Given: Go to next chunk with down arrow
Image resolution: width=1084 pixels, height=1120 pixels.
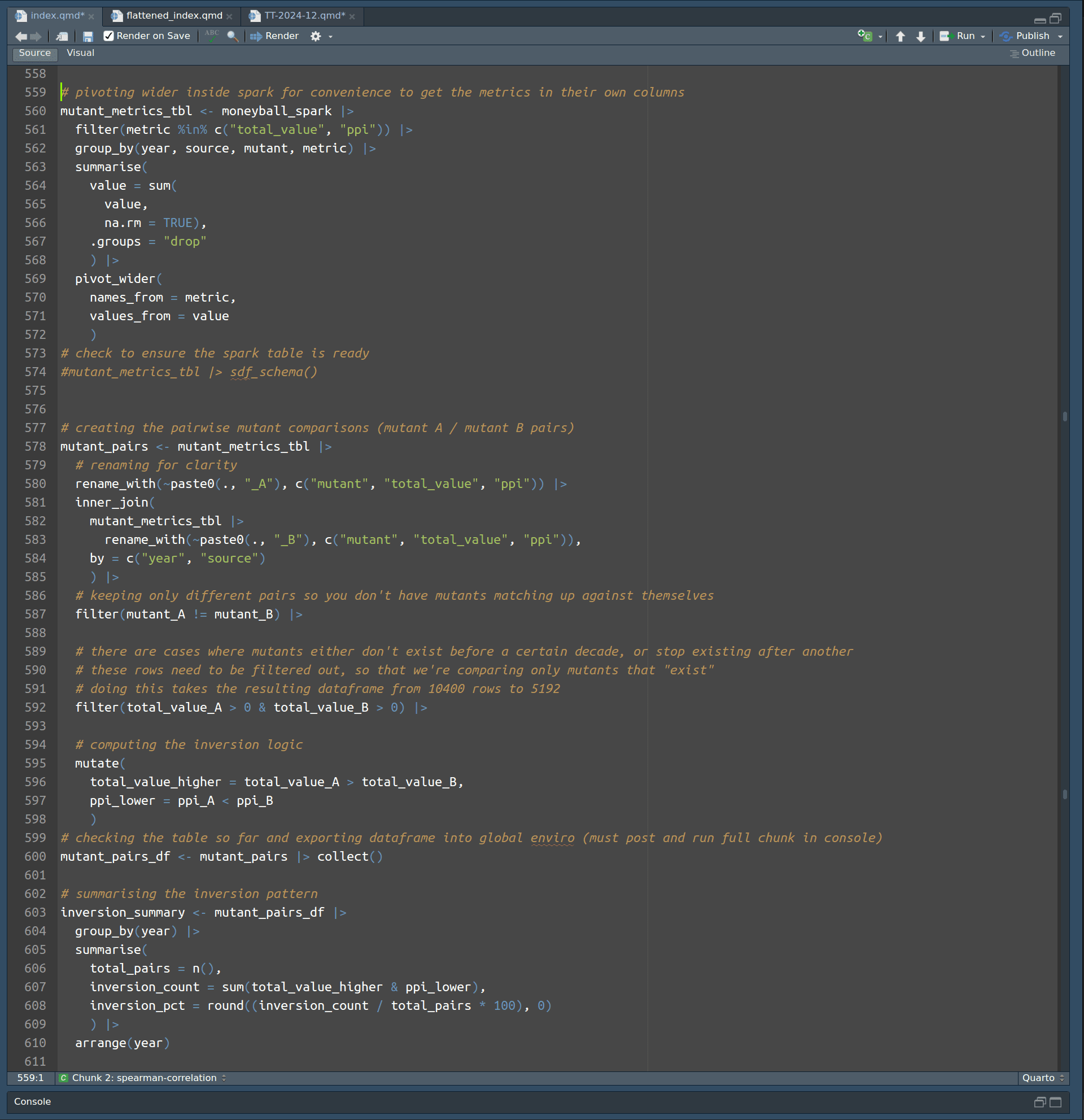Looking at the screenshot, I should 921,37.
